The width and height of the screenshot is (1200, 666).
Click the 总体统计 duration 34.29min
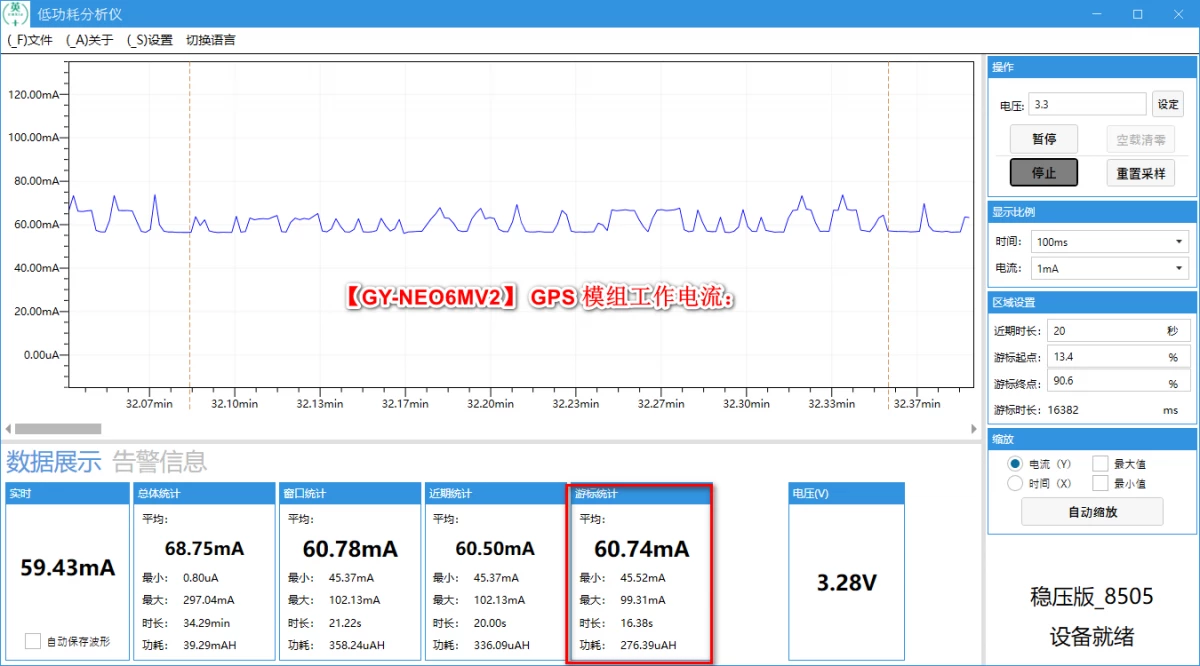click(207, 623)
